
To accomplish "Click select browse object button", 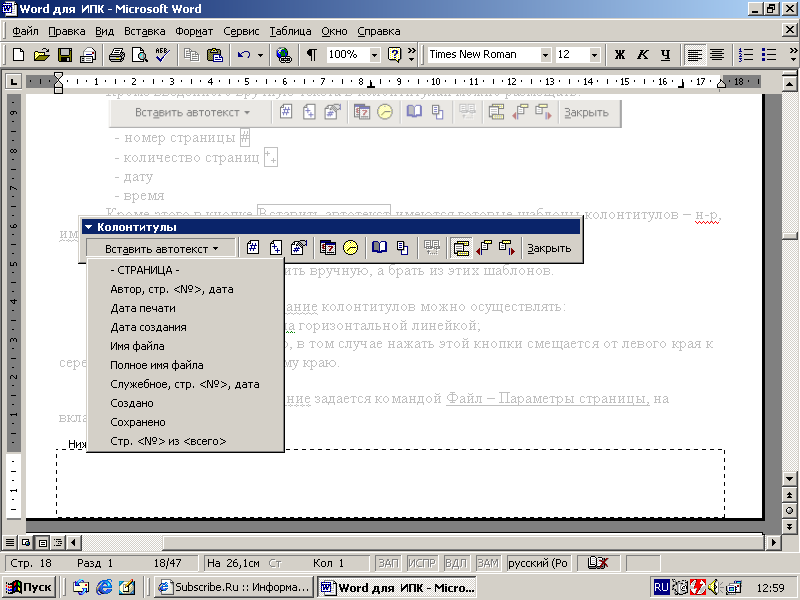I will coord(789,510).
